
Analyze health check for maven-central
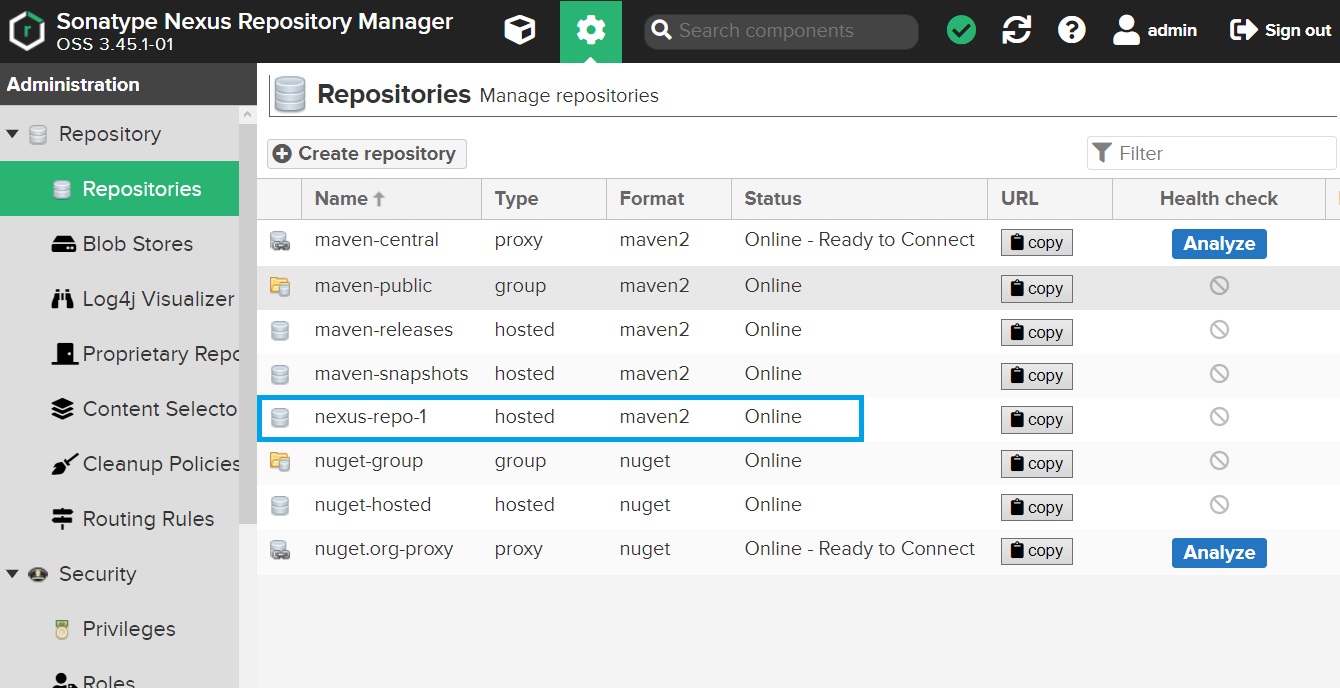point(1219,244)
